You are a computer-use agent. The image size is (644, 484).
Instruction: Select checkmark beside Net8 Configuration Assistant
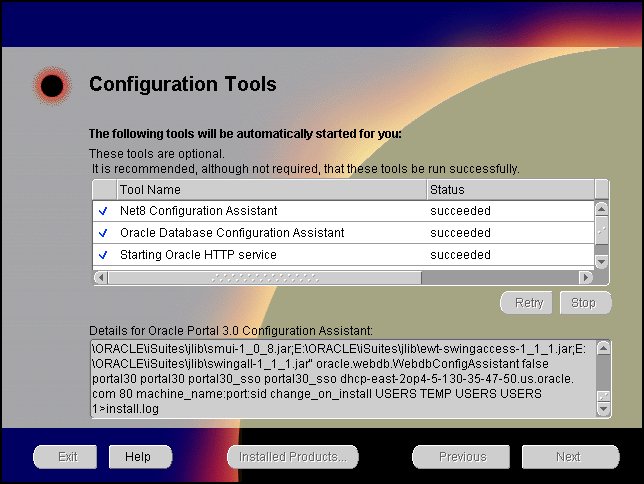click(103, 211)
